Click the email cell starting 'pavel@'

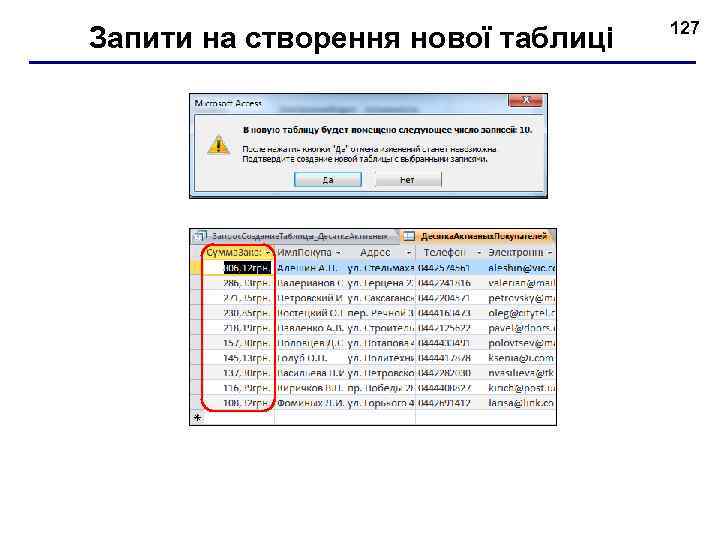(521, 328)
